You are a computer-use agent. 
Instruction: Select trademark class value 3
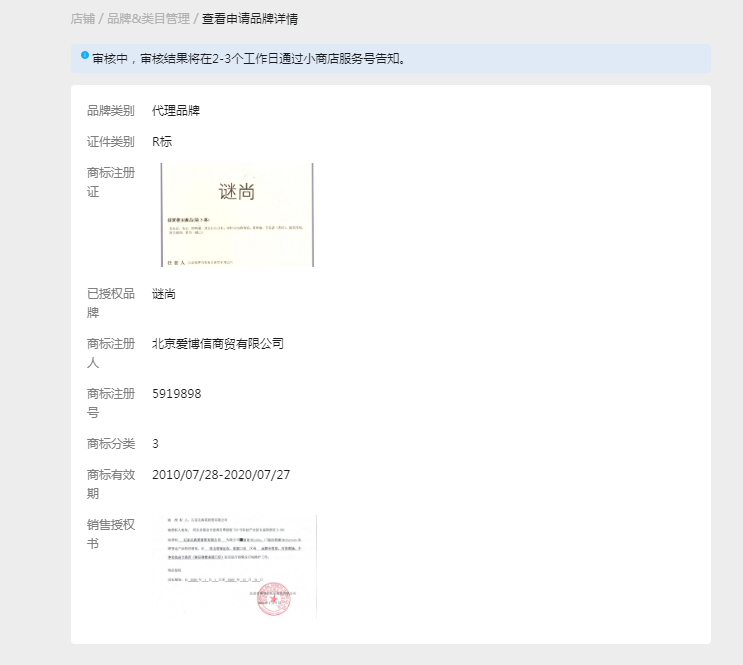[x=155, y=444]
